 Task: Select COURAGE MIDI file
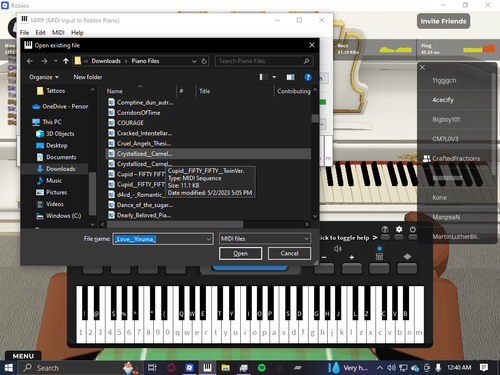pos(126,123)
